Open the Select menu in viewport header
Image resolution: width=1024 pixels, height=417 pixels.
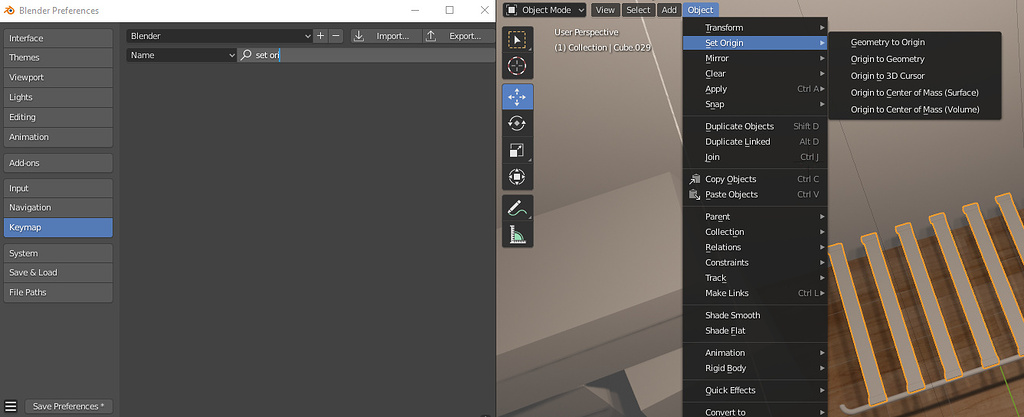click(638, 10)
